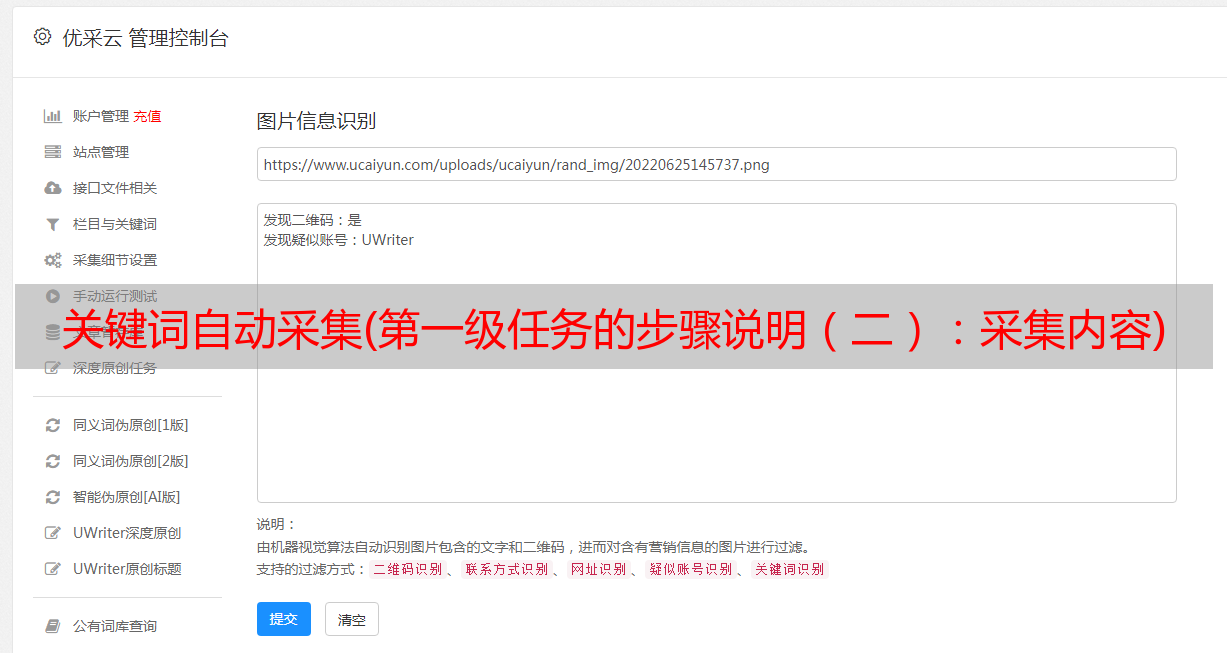Open 账户管理 in the sidebar
Image resolution: width=1227 pixels, height=653 pixels.
click(101, 116)
